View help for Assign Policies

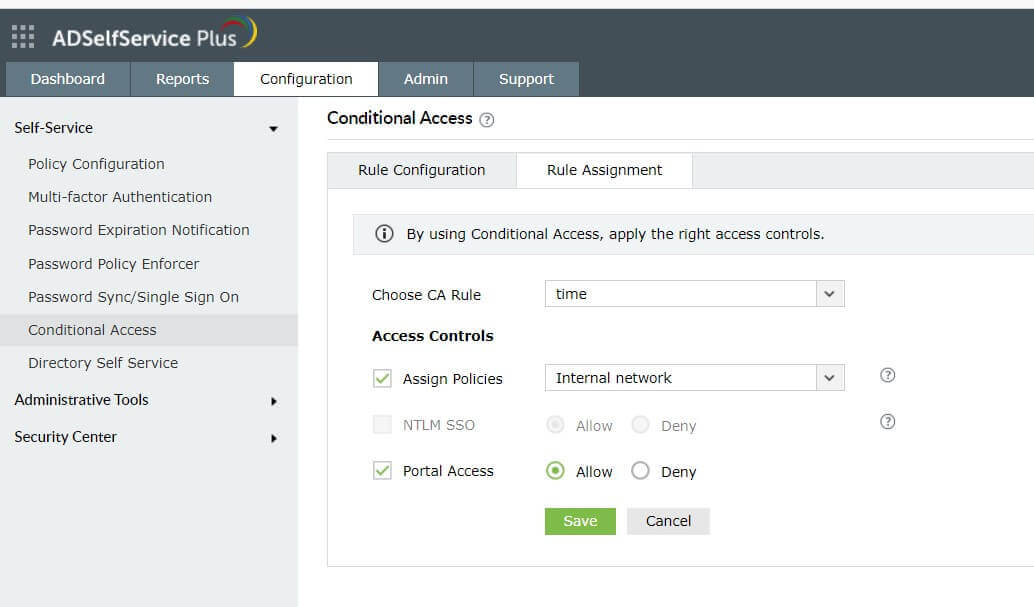coord(886,376)
